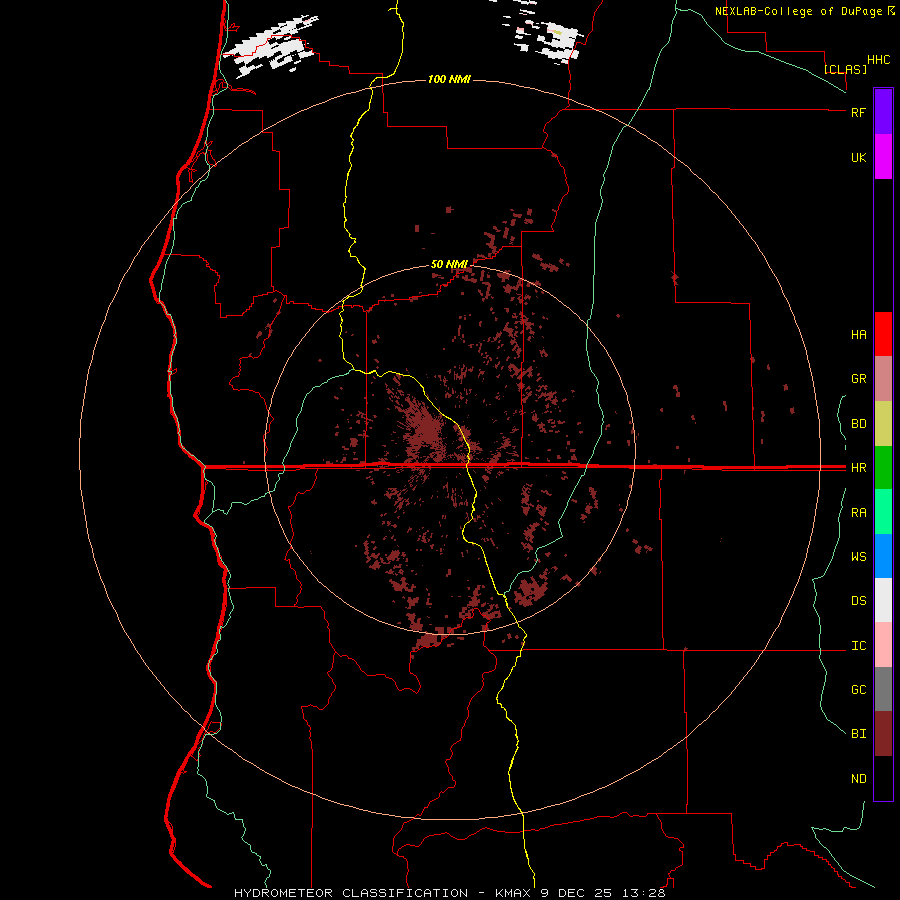
Task: Click the 'GR' legend label
Action: [858, 379]
